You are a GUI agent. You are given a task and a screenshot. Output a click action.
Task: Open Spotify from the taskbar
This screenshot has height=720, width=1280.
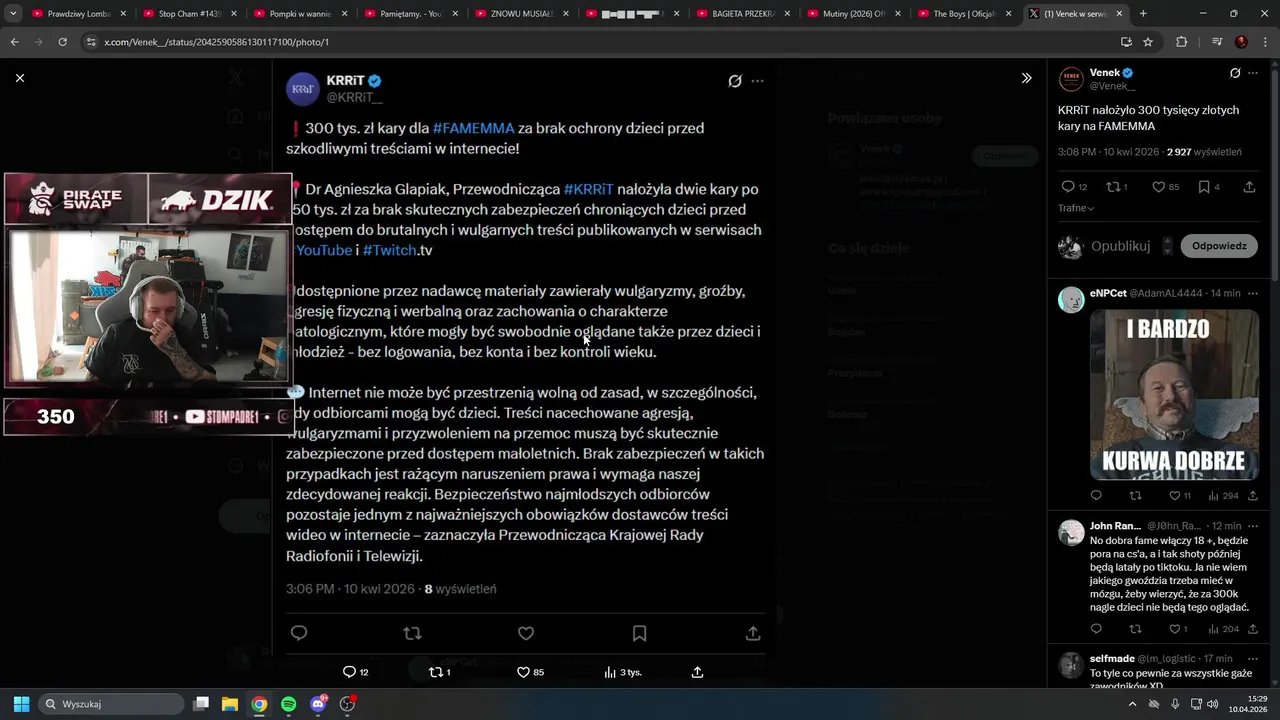(289, 704)
